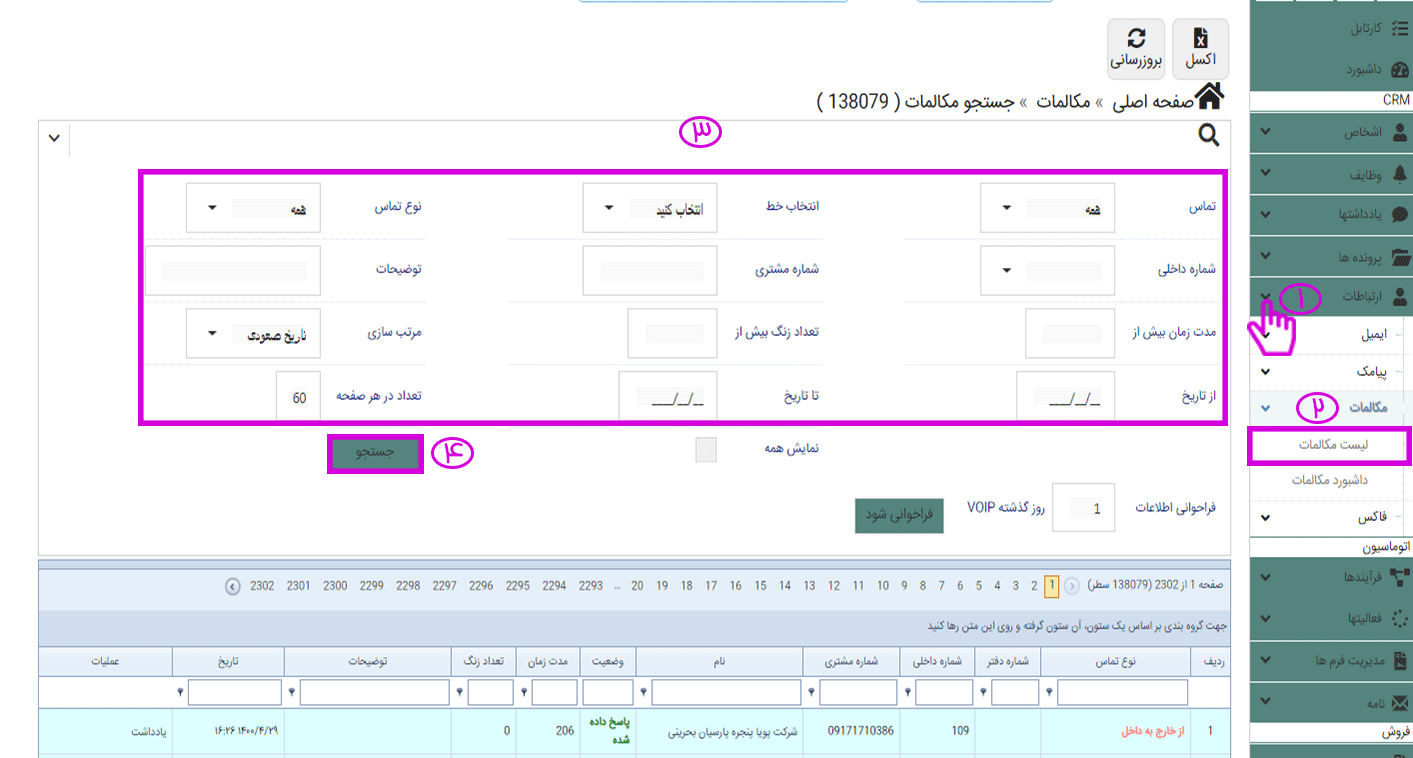Jump to last page 2302
Image resolution: width=1413 pixels, height=758 pixels.
262,586
